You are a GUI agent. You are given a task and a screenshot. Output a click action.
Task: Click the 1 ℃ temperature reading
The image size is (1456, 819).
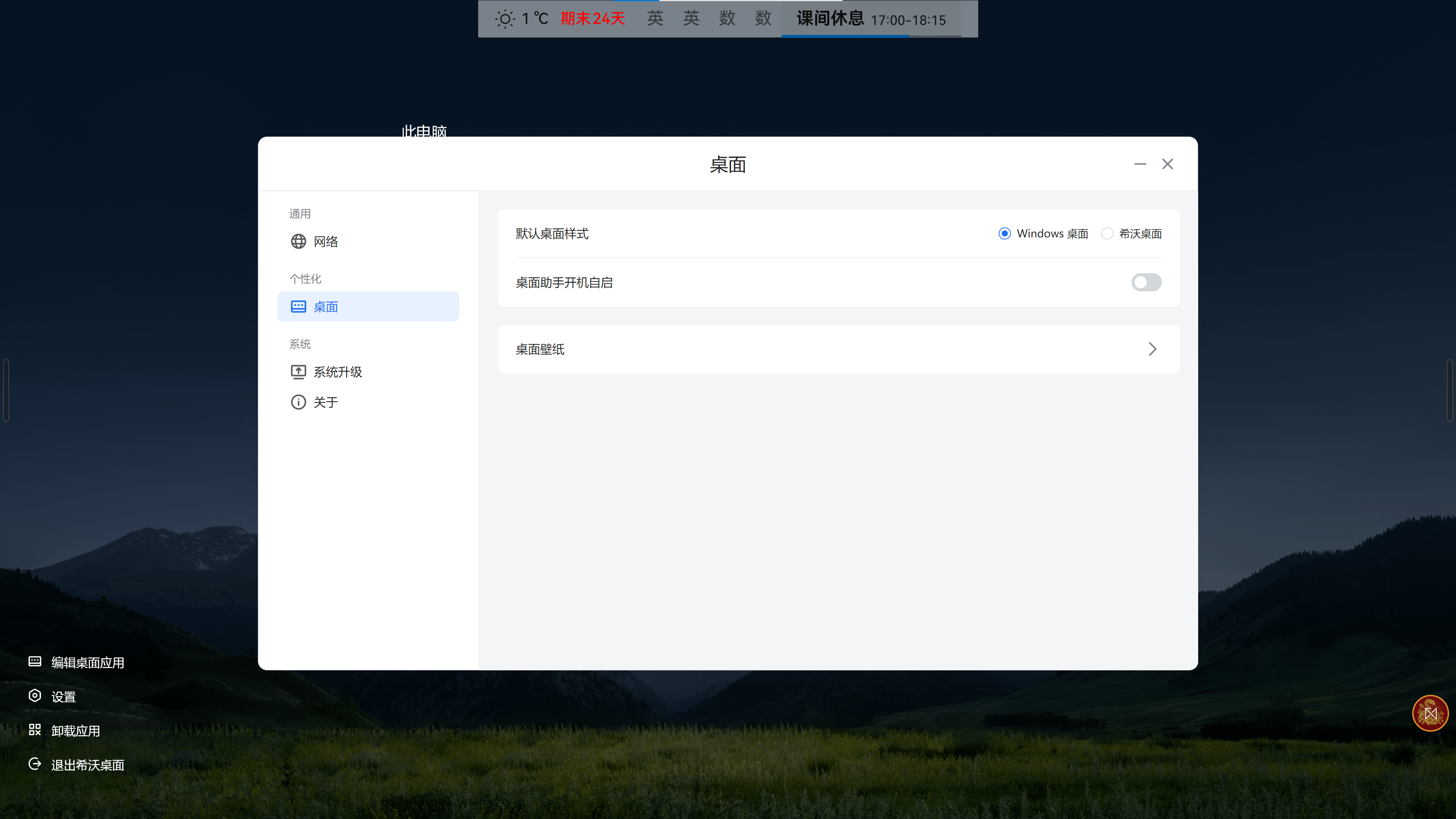[x=535, y=19]
